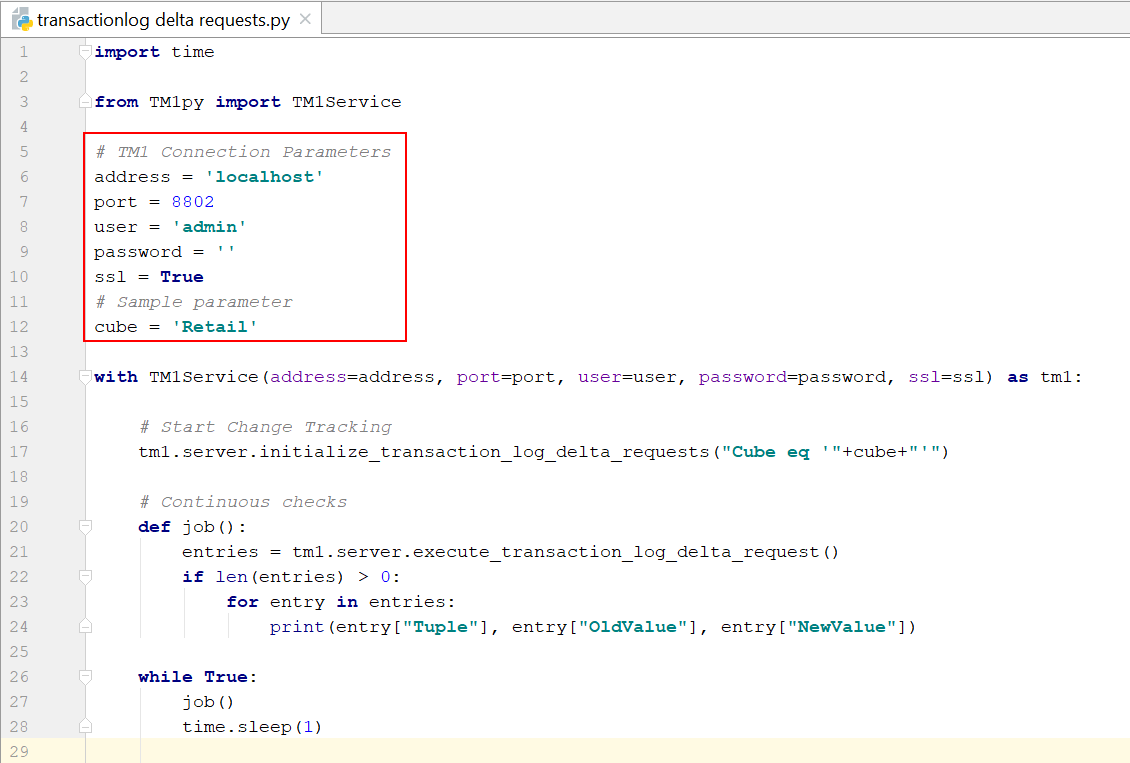
Task: Click line number 29 in the gutter
Action: pyautogui.click(x=19, y=751)
